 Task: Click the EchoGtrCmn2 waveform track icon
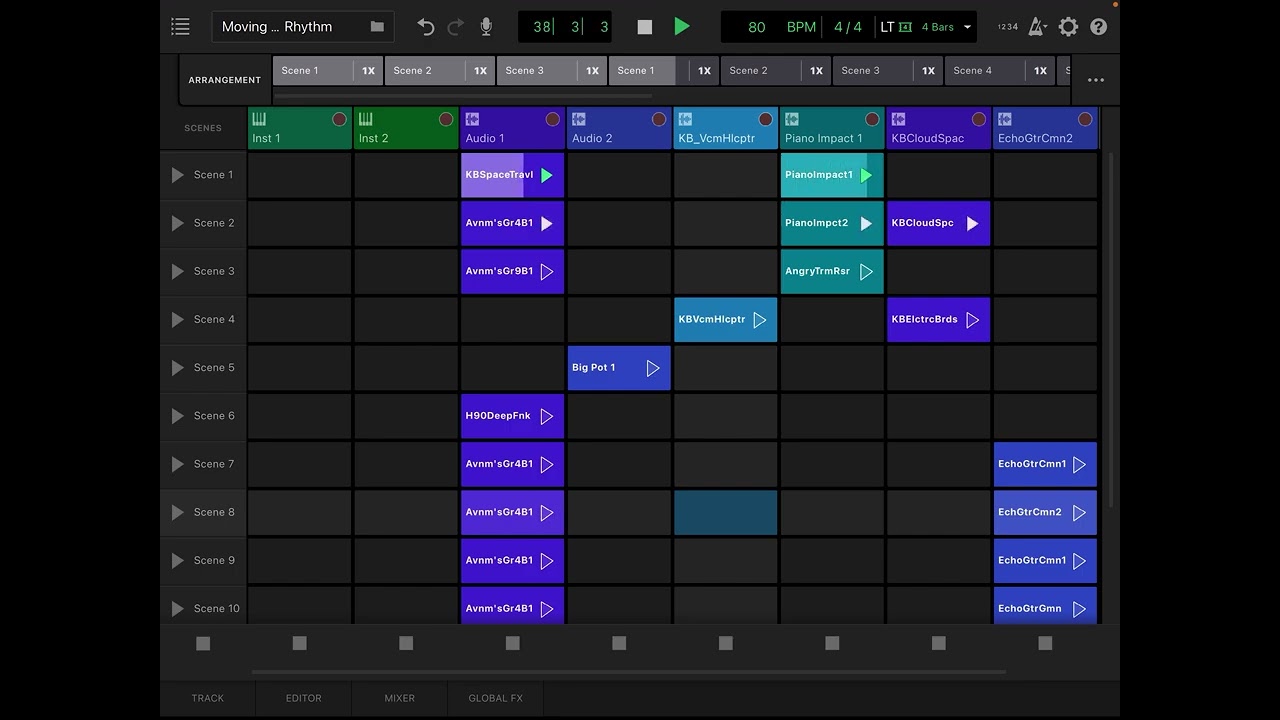click(1005, 119)
